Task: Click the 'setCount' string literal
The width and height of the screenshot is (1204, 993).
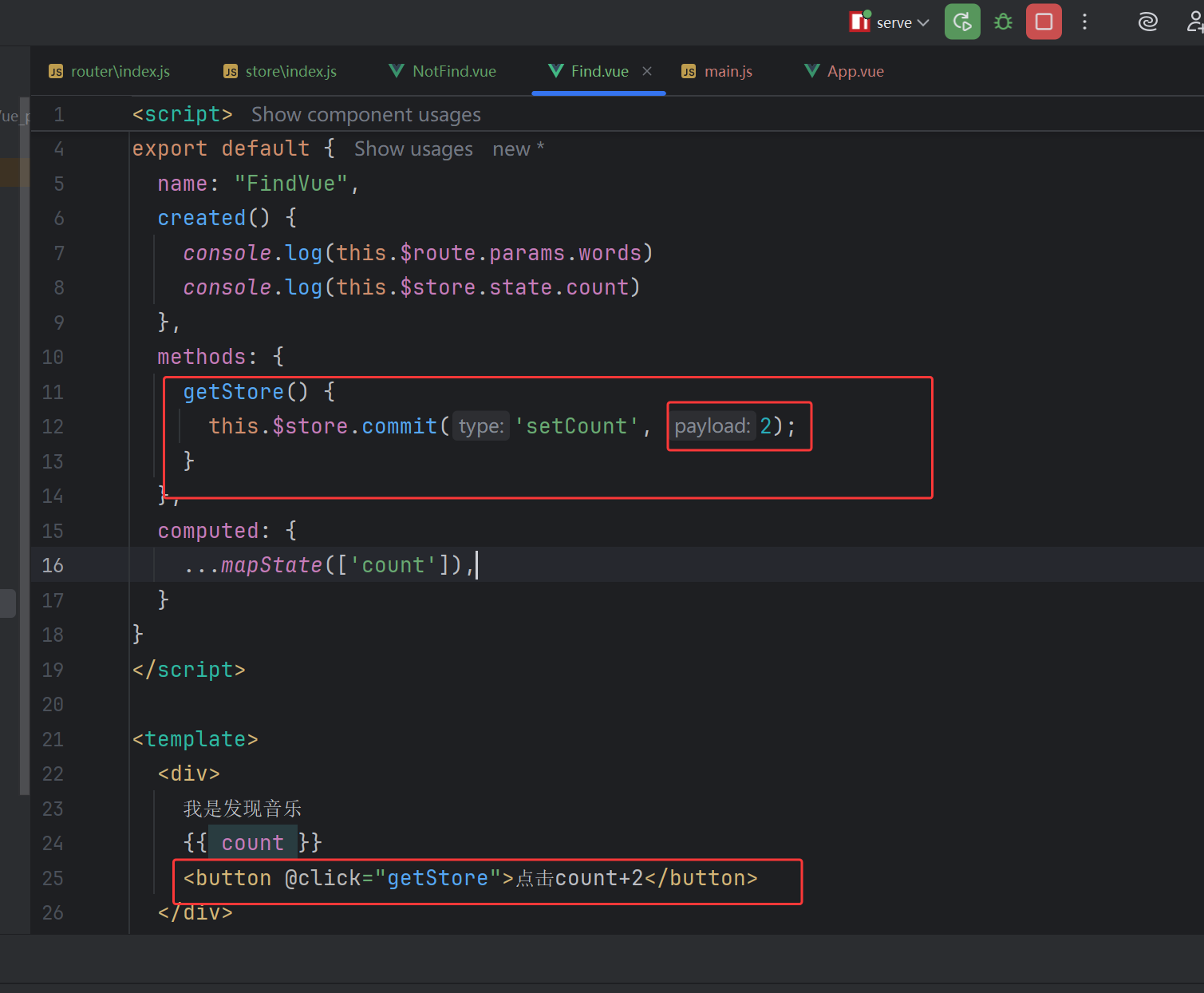Action: [x=576, y=426]
